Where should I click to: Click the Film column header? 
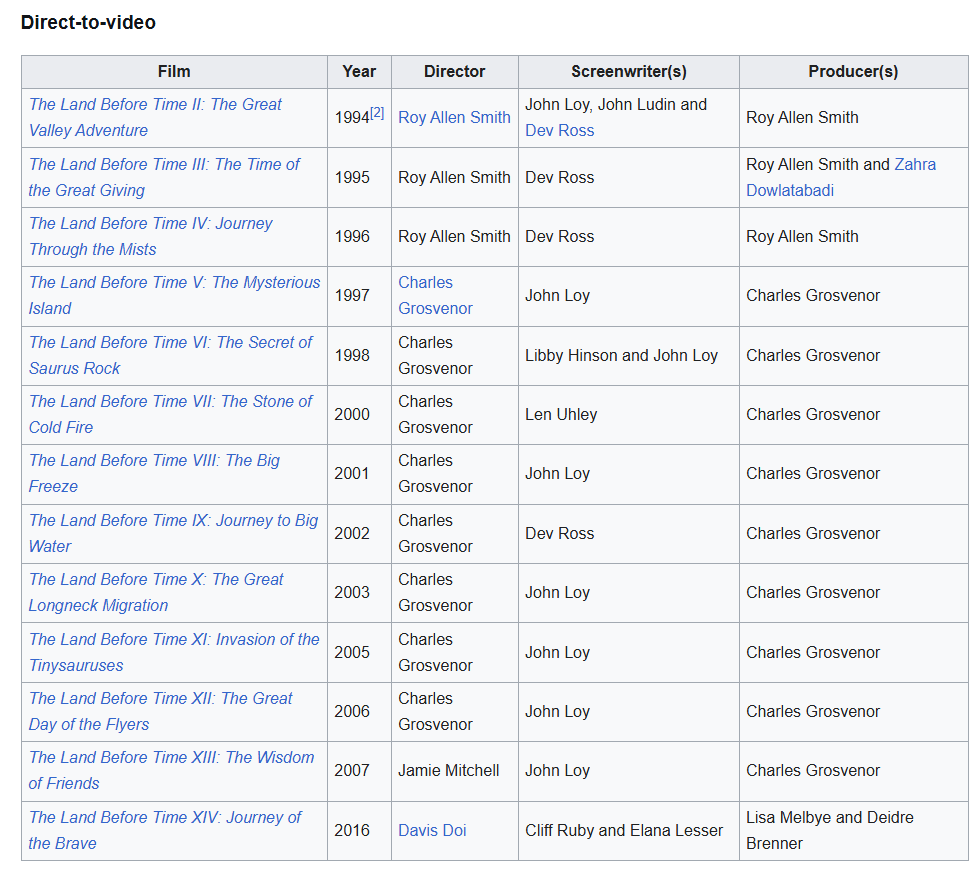pos(174,71)
